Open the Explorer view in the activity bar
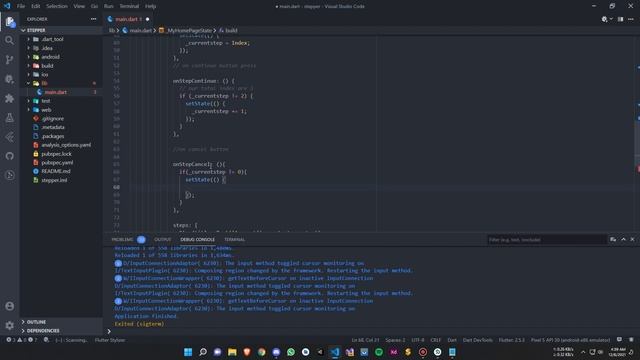 (9, 22)
